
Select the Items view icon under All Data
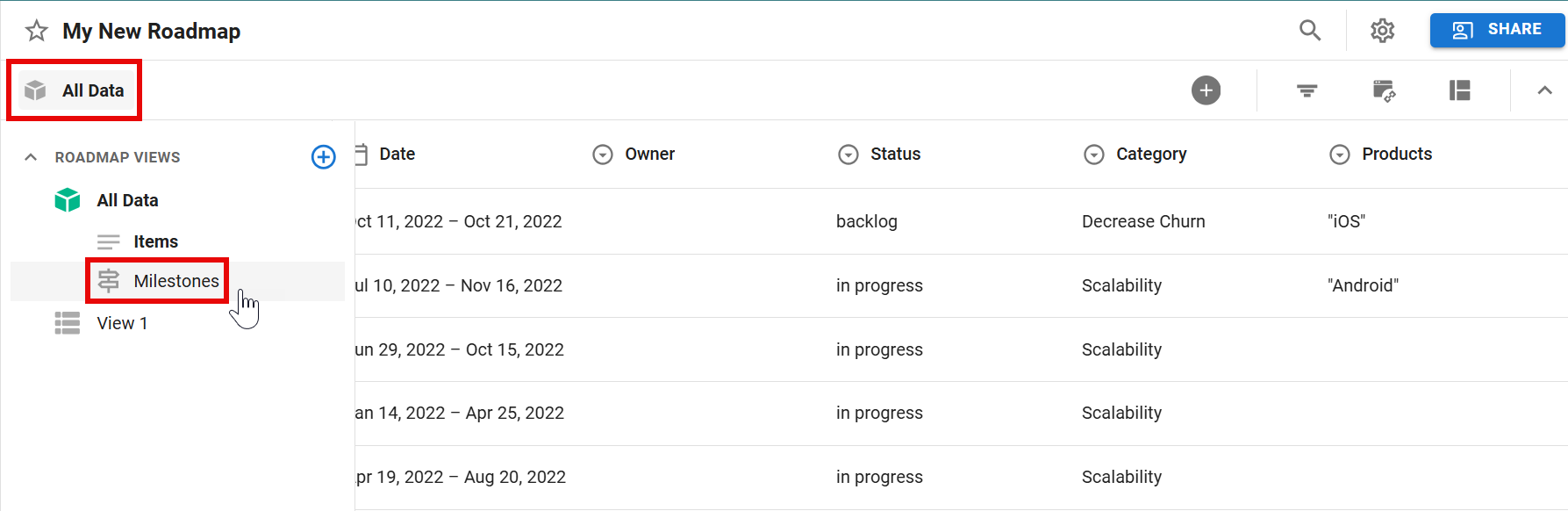[x=107, y=241]
